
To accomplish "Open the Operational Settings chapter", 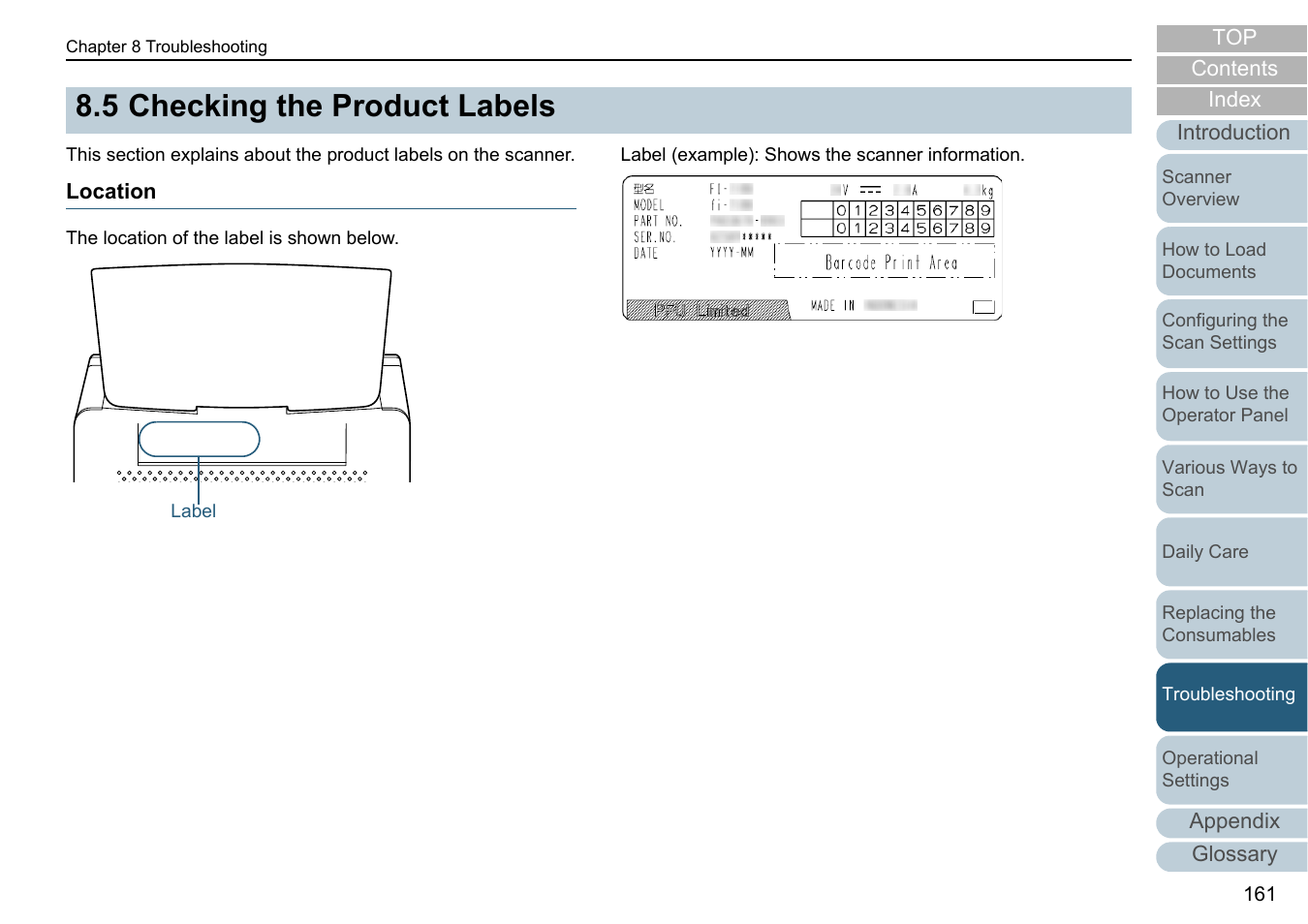I will pos(1231,769).
